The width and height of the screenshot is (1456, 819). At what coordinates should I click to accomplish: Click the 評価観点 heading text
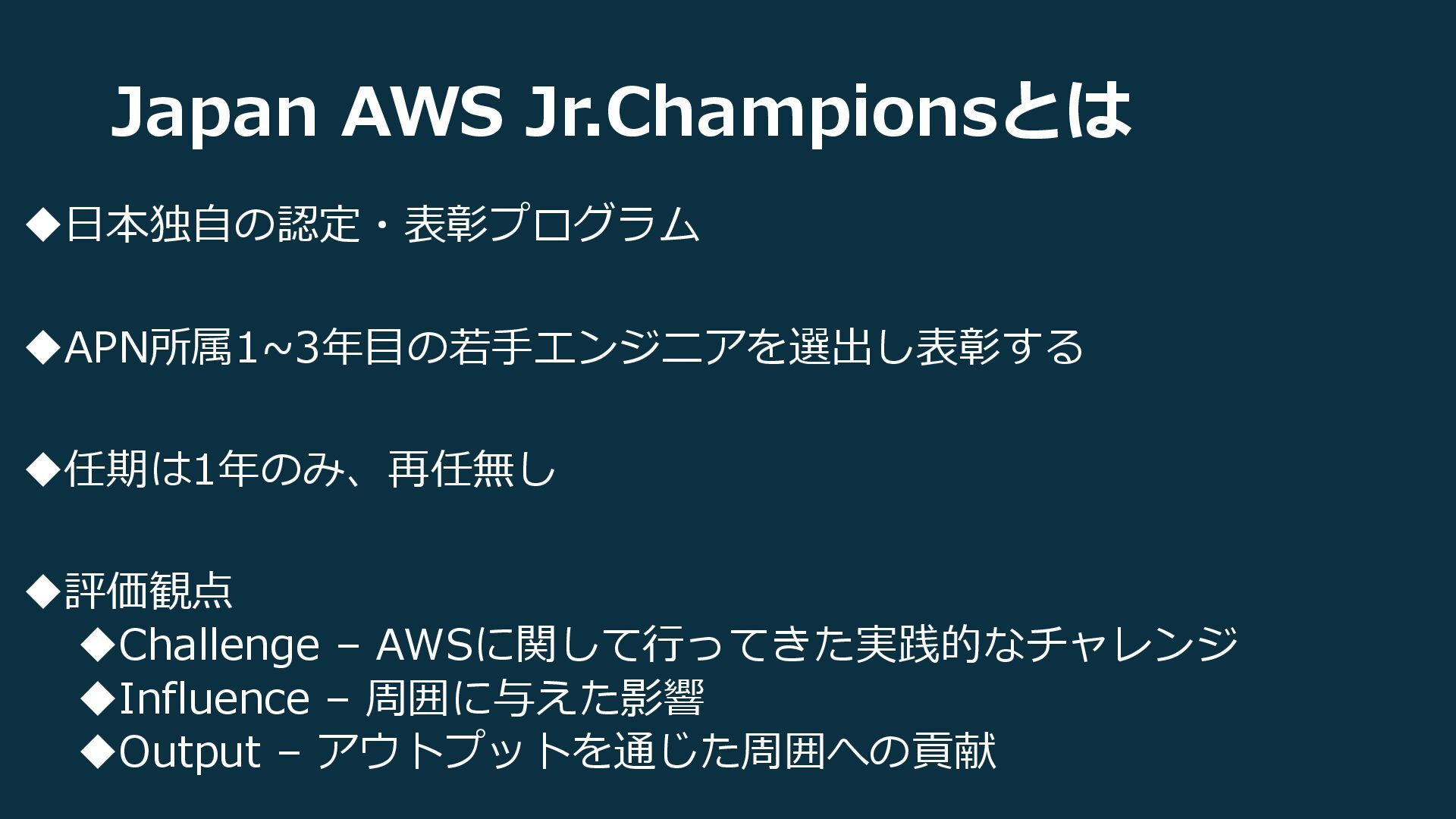(x=149, y=591)
